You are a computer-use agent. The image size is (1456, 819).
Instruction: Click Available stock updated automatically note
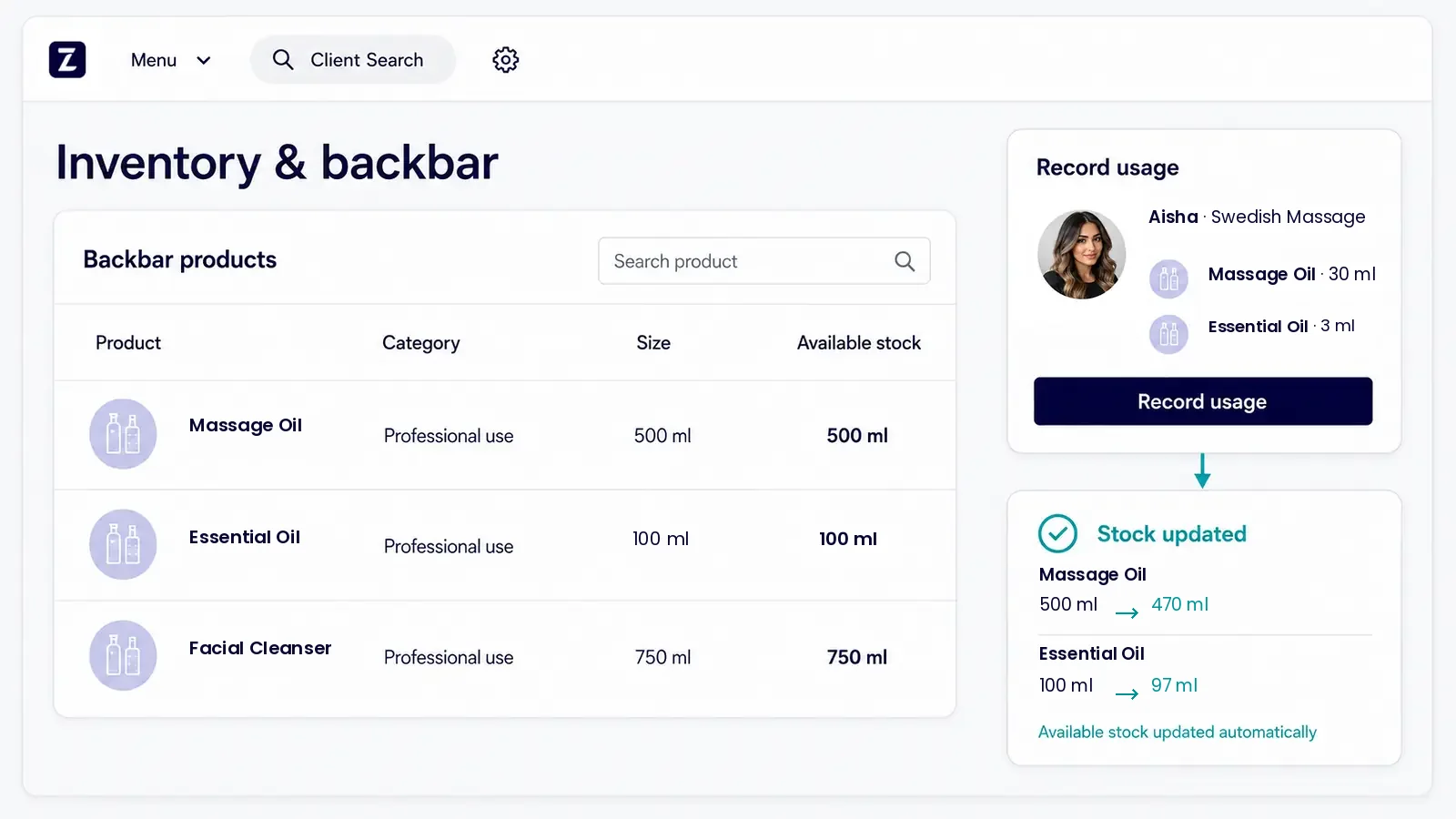pyautogui.click(x=1178, y=732)
